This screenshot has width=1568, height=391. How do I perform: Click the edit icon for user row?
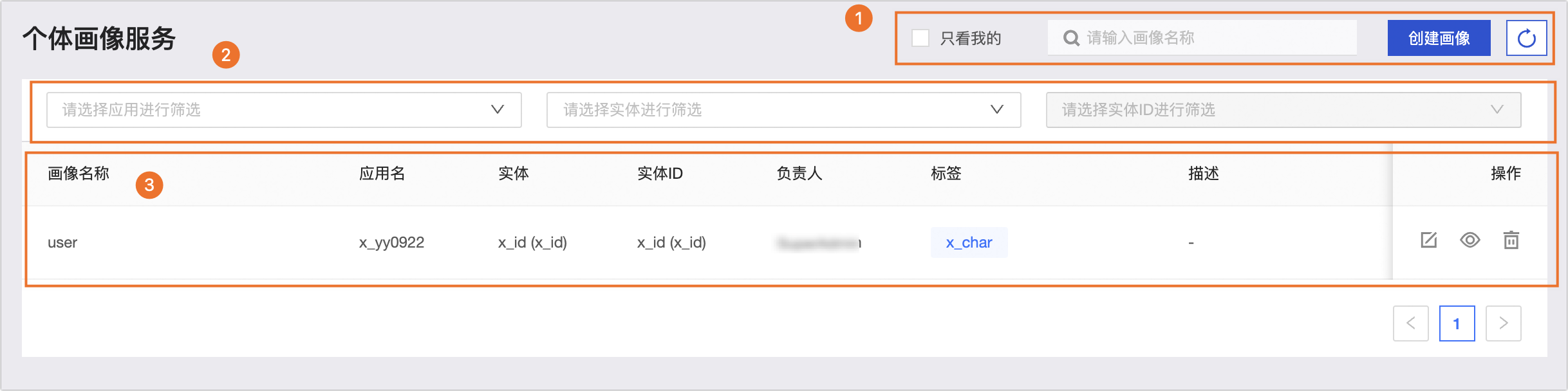[x=1429, y=241]
